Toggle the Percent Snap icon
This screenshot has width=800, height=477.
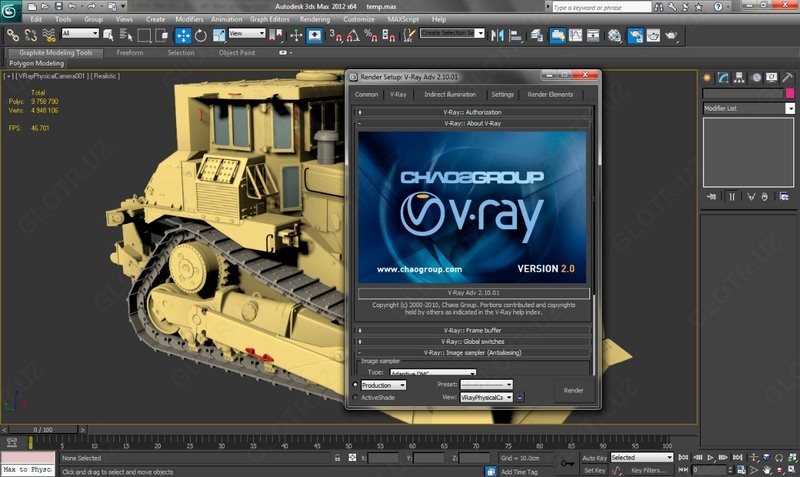coord(371,35)
